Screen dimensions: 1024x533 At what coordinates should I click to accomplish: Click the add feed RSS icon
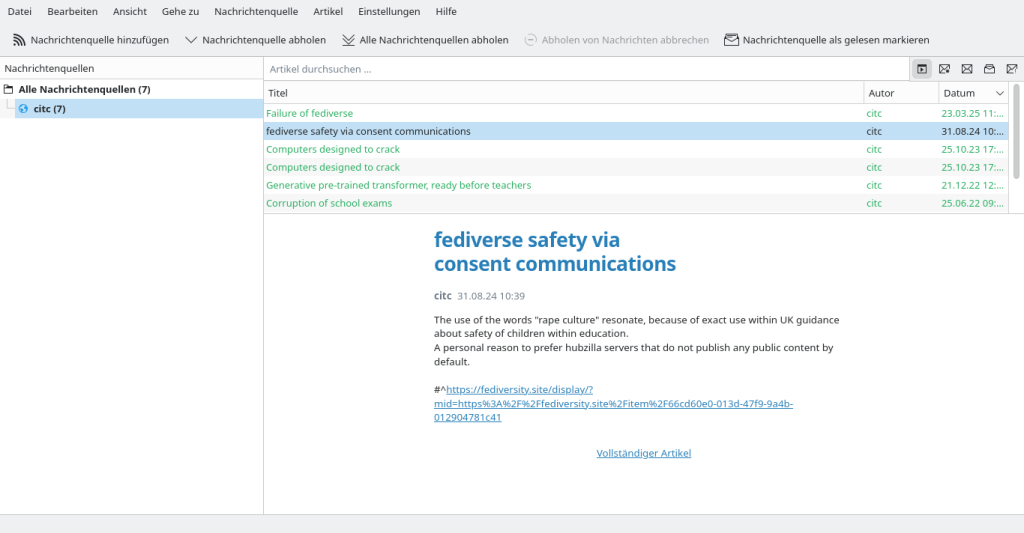(19, 40)
